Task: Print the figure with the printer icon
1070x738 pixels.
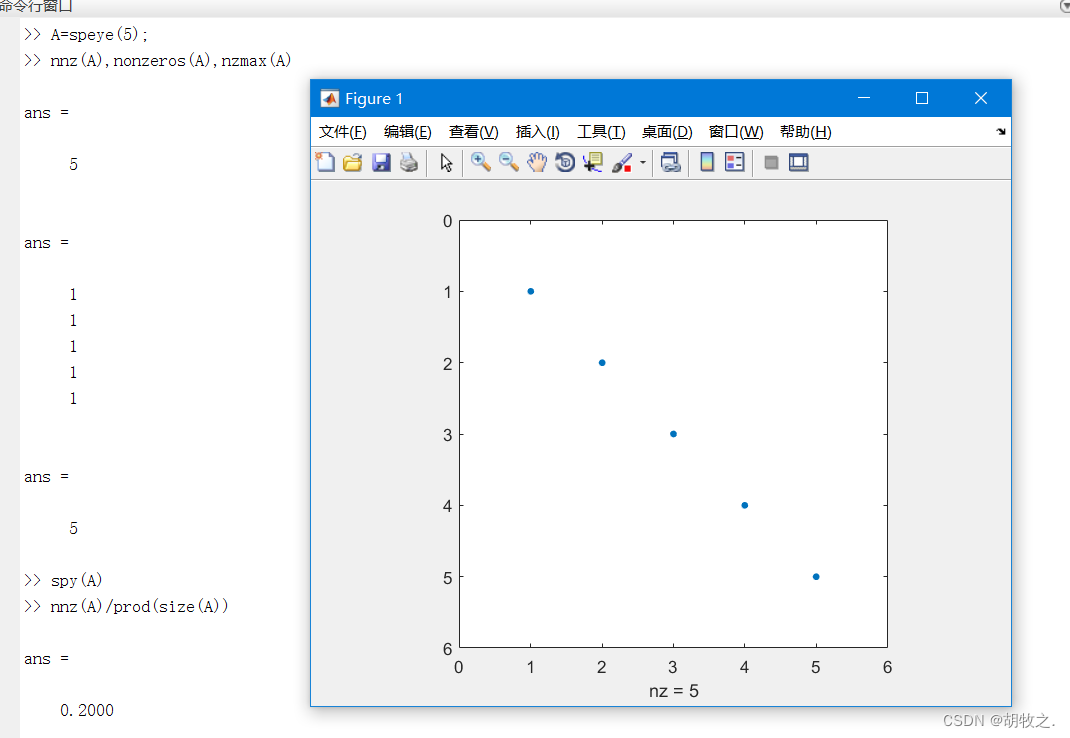Action: pyautogui.click(x=409, y=162)
